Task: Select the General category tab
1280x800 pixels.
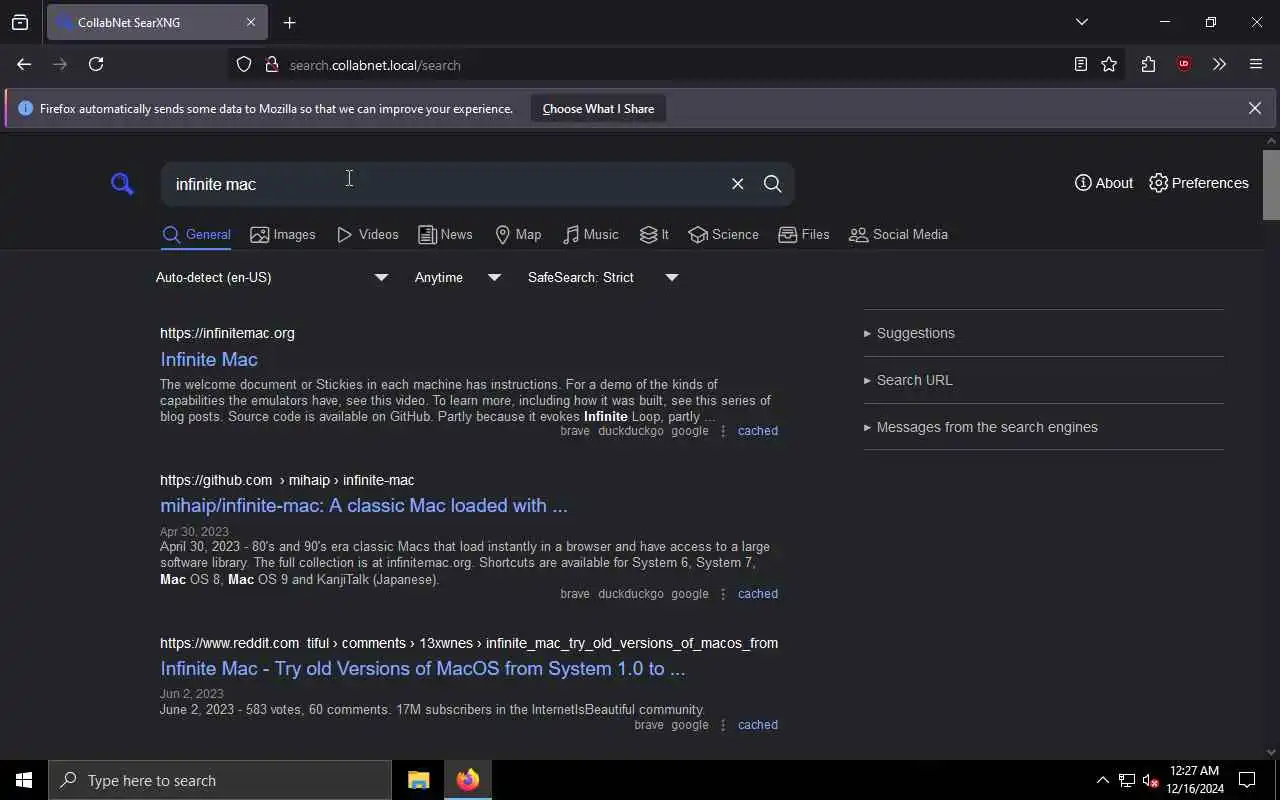Action: (x=196, y=235)
